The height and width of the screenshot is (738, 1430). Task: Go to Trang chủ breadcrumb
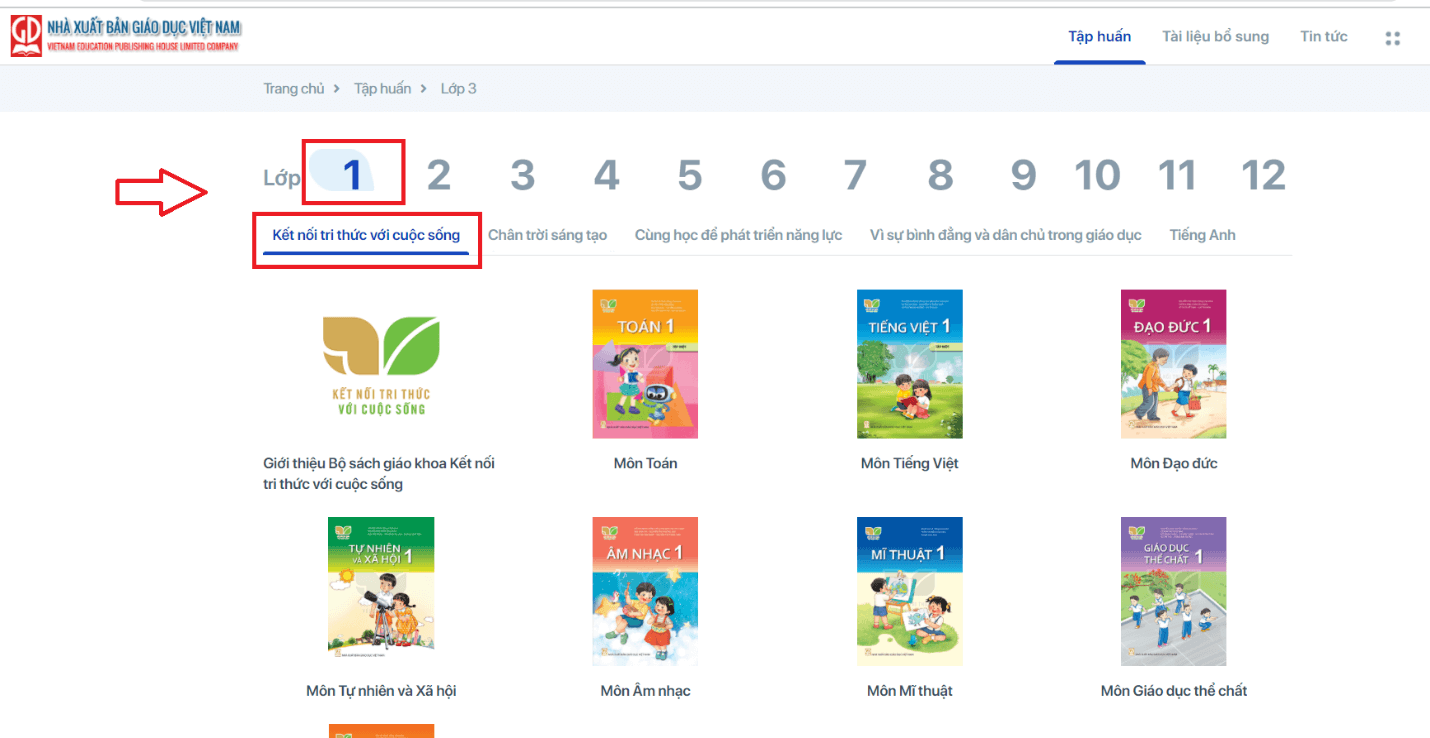[294, 89]
